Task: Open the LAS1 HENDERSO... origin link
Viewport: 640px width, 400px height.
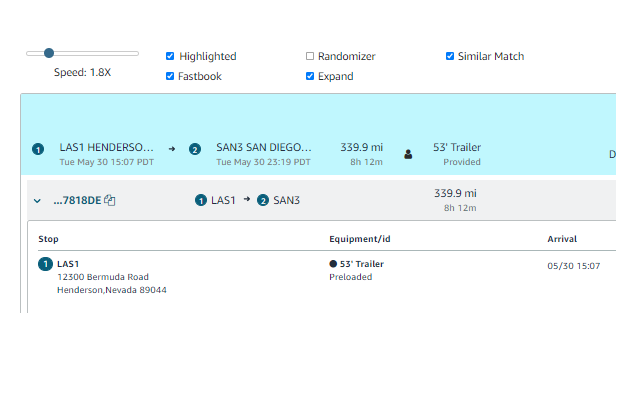Action: (x=107, y=147)
